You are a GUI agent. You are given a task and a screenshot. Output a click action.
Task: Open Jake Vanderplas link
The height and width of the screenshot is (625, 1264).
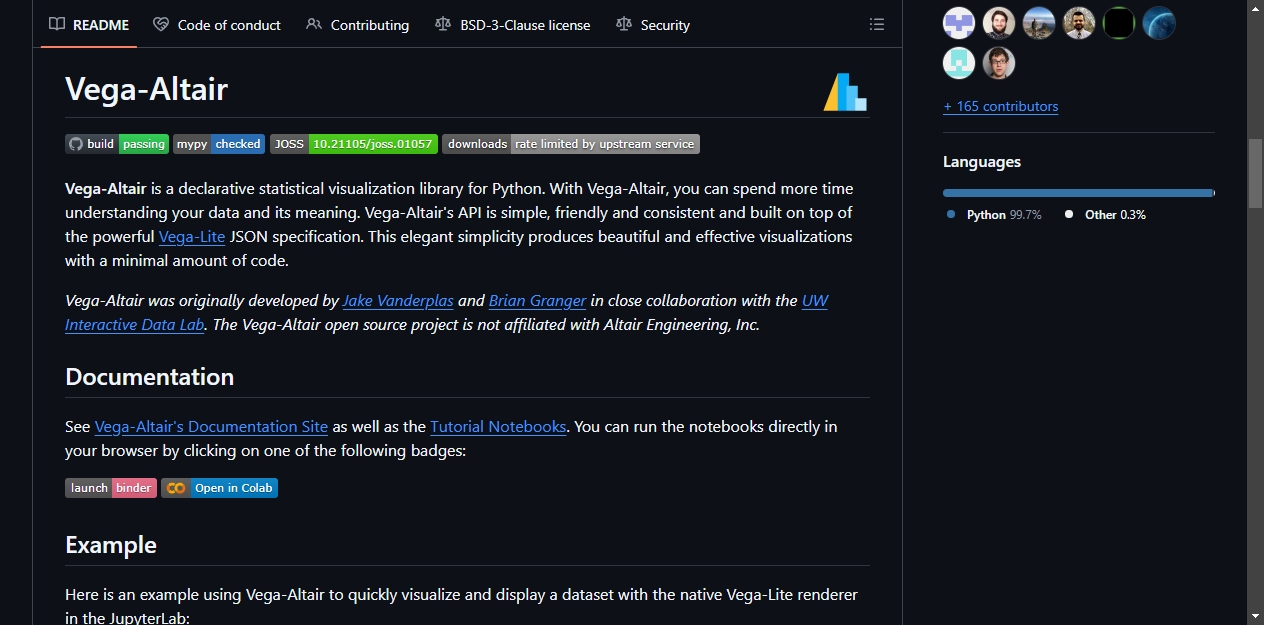click(398, 301)
